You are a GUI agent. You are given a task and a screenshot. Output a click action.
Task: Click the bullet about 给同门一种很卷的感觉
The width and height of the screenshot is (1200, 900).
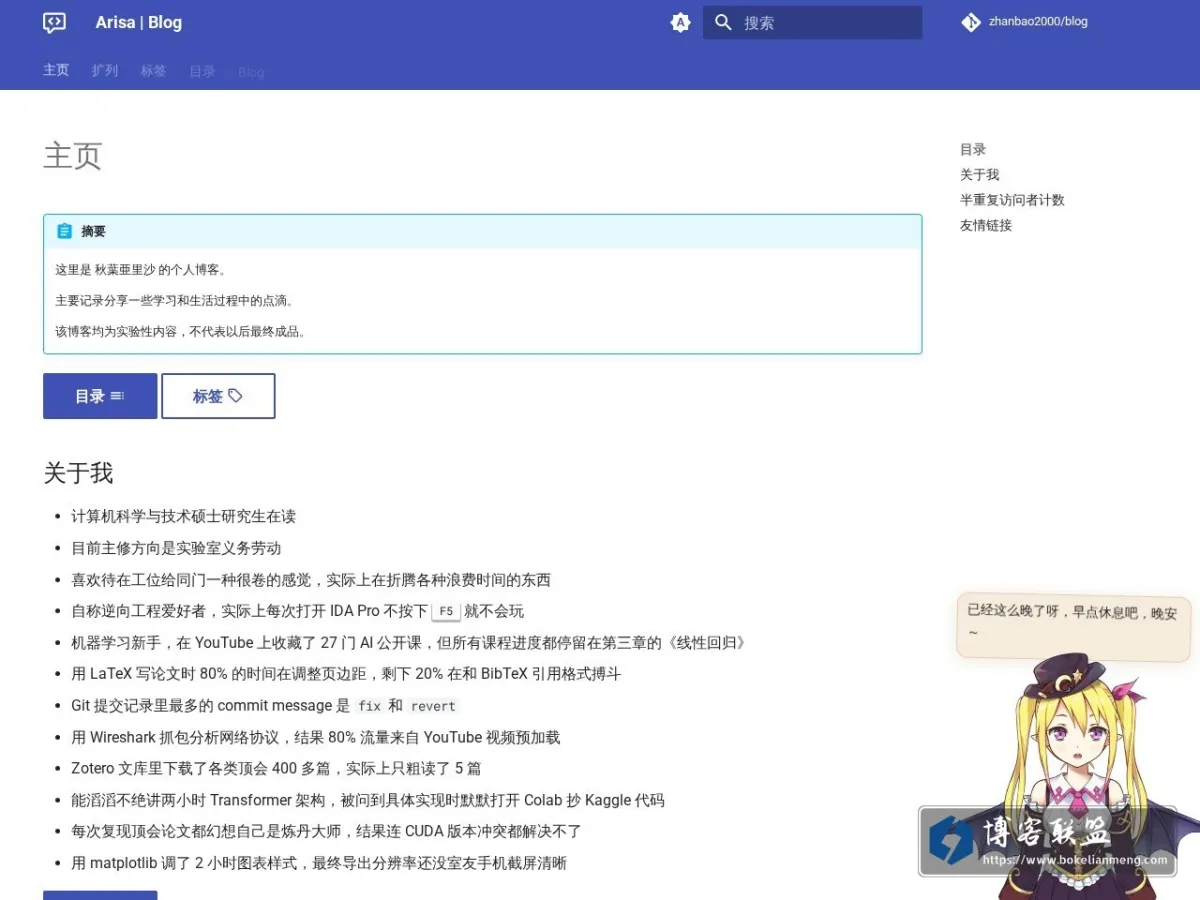311,580
